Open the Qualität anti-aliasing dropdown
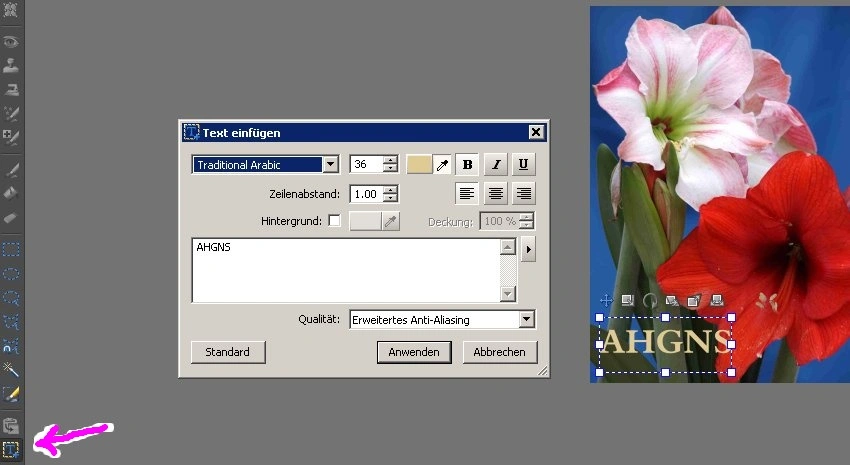850x465 pixels. pos(527,320)
